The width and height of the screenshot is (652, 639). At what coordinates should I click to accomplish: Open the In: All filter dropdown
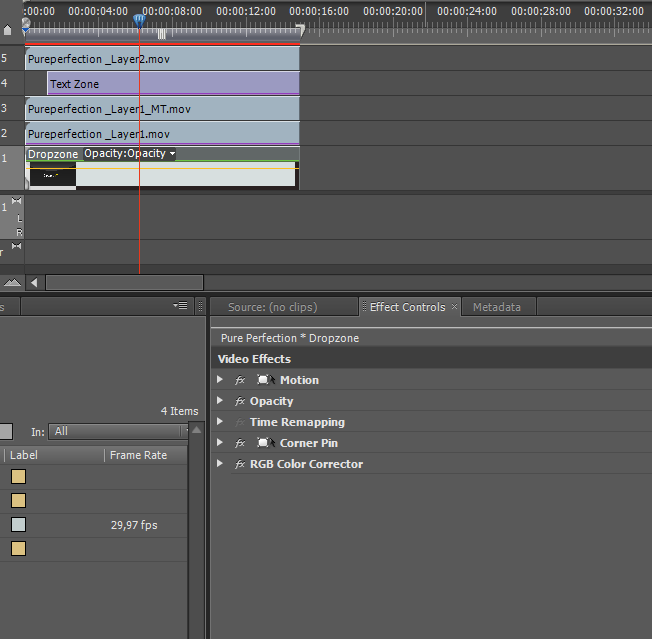click(x=118, y=432)
